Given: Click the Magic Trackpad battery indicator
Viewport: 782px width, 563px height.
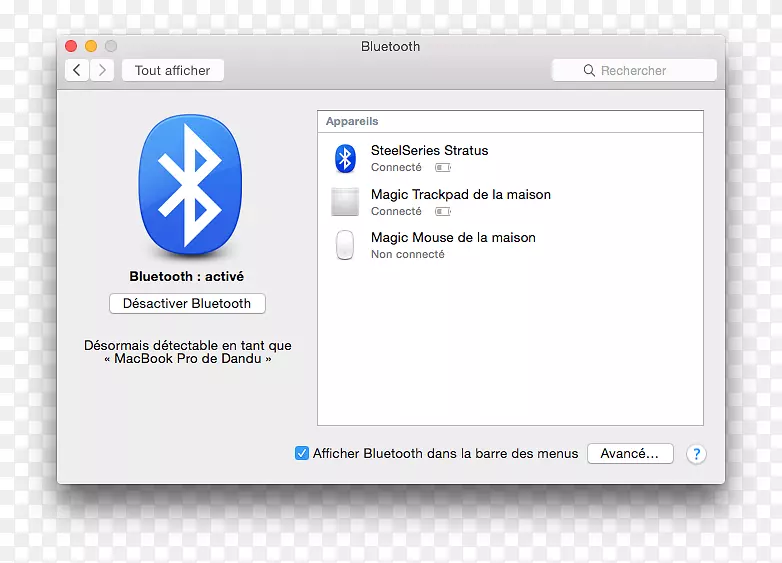Looking at the screenshot, I should pos(443,211).
